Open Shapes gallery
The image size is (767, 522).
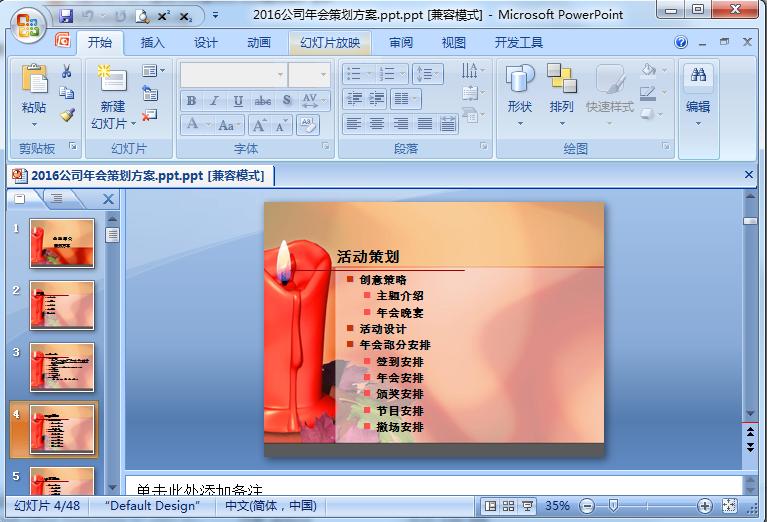[519, 93]
